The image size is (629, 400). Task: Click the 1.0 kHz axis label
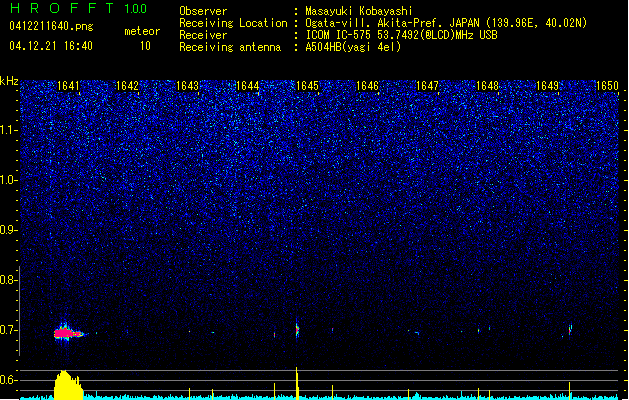[9, 180]
